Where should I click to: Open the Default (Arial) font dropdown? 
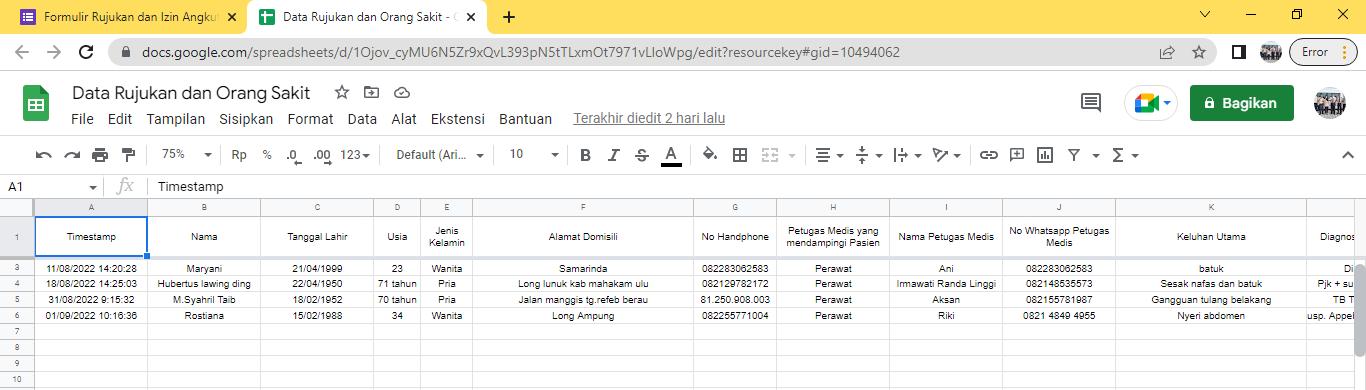click(x=440, y=155)
